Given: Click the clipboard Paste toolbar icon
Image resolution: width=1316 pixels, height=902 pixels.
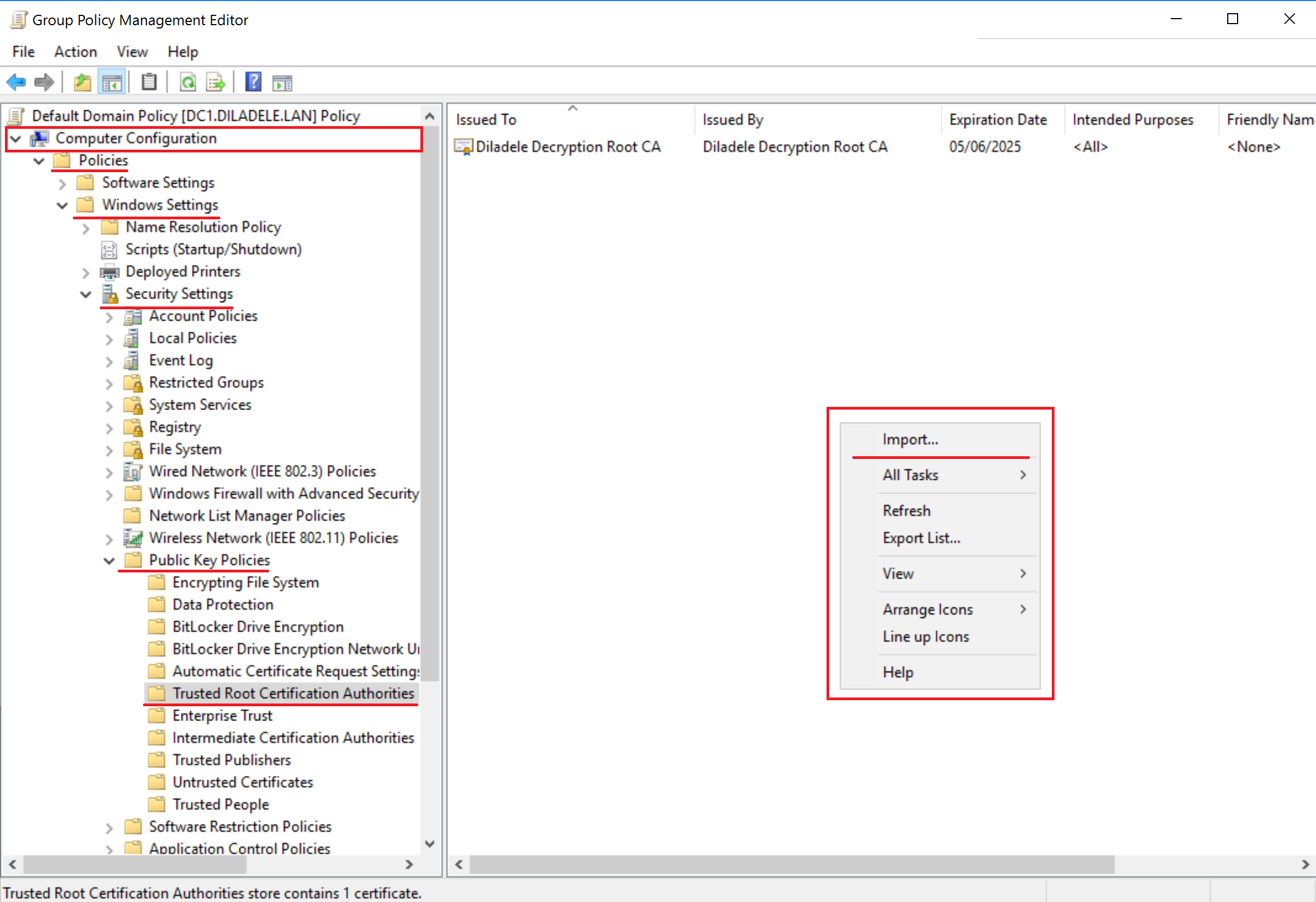Looking at the screenshot, I should (x=149, y=82).
